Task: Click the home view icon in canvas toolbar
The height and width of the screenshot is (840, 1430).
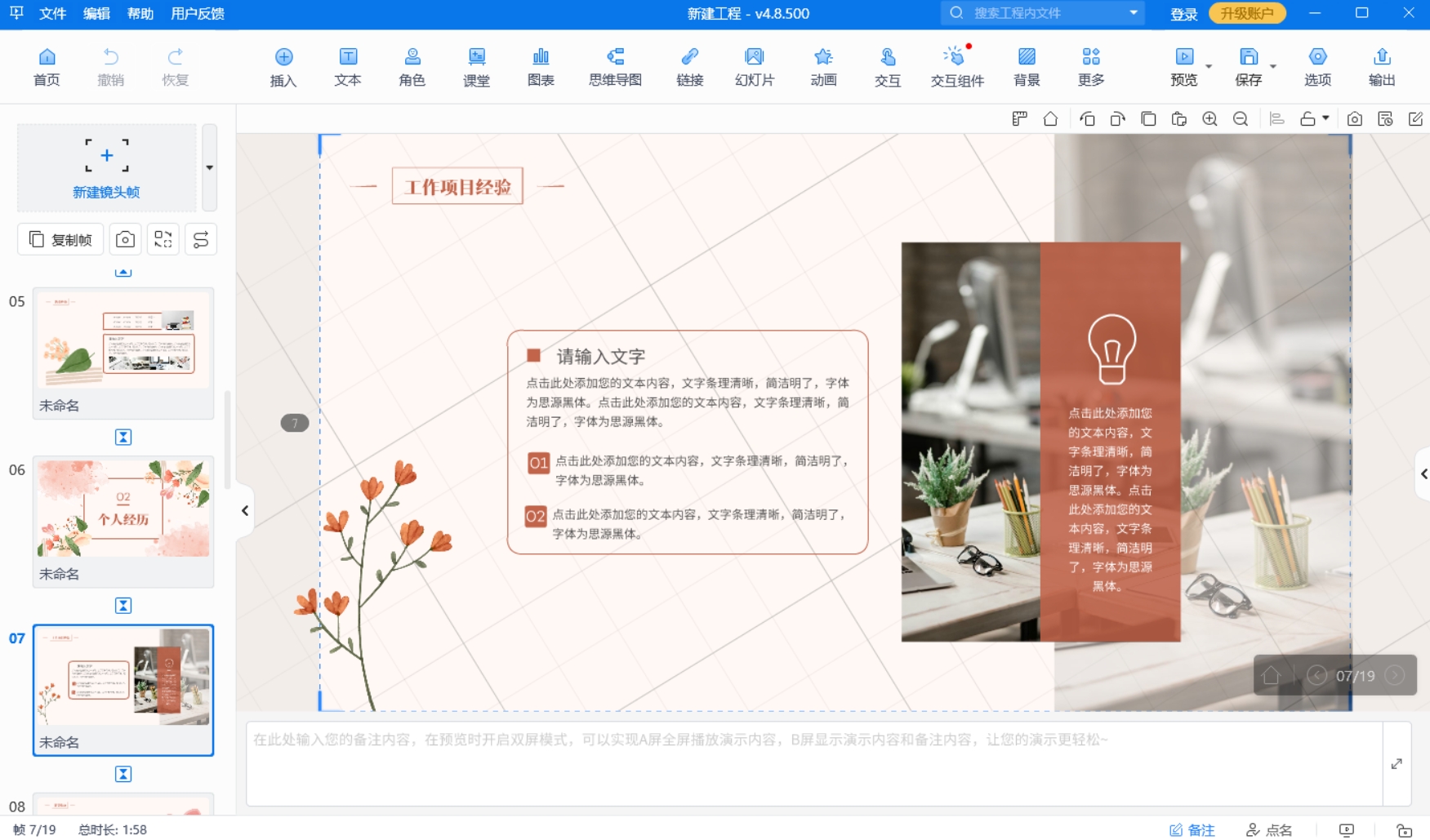Action: tap(1050, 119)
